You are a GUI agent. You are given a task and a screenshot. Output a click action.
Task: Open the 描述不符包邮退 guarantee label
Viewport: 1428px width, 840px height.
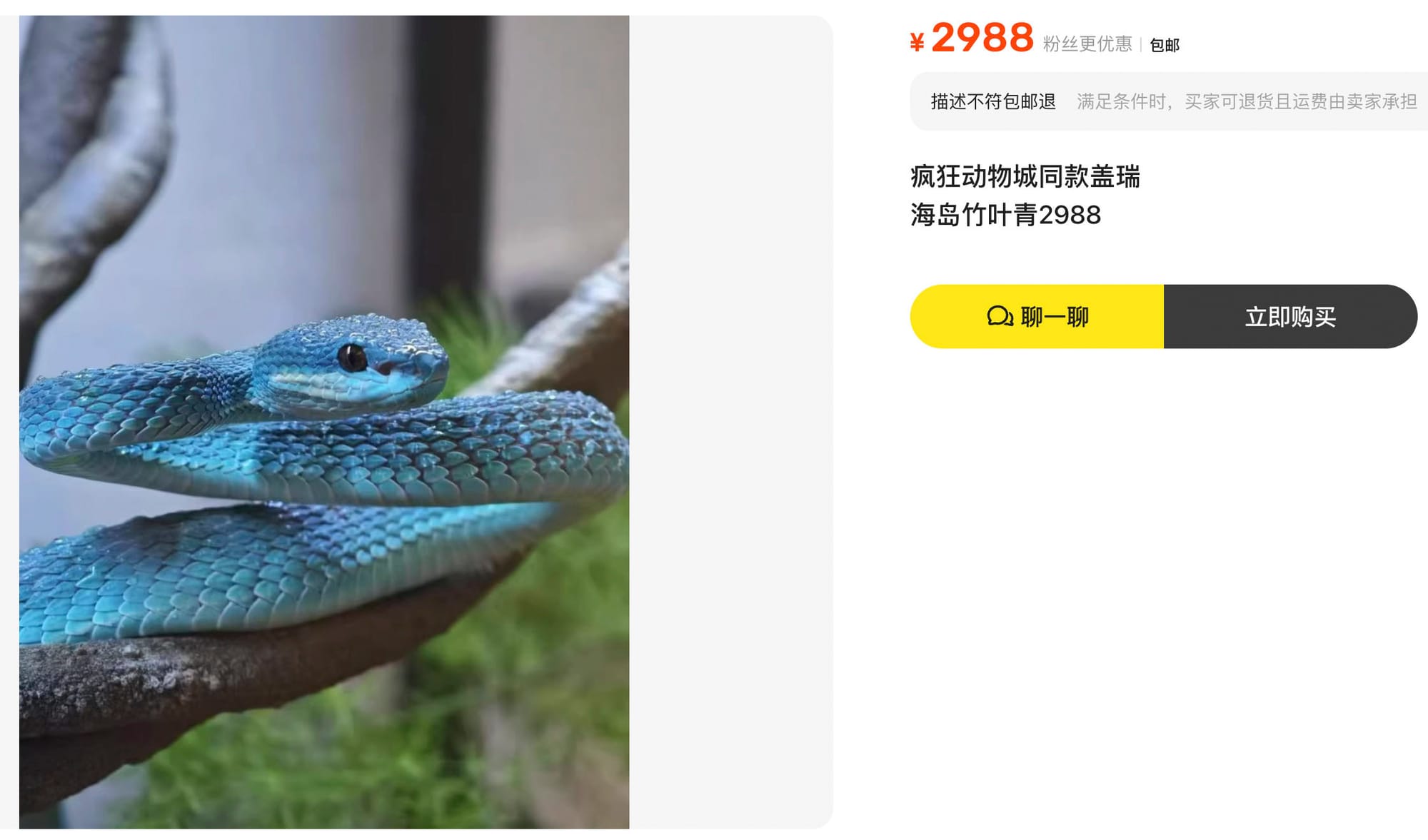click(x=993, y=101)
